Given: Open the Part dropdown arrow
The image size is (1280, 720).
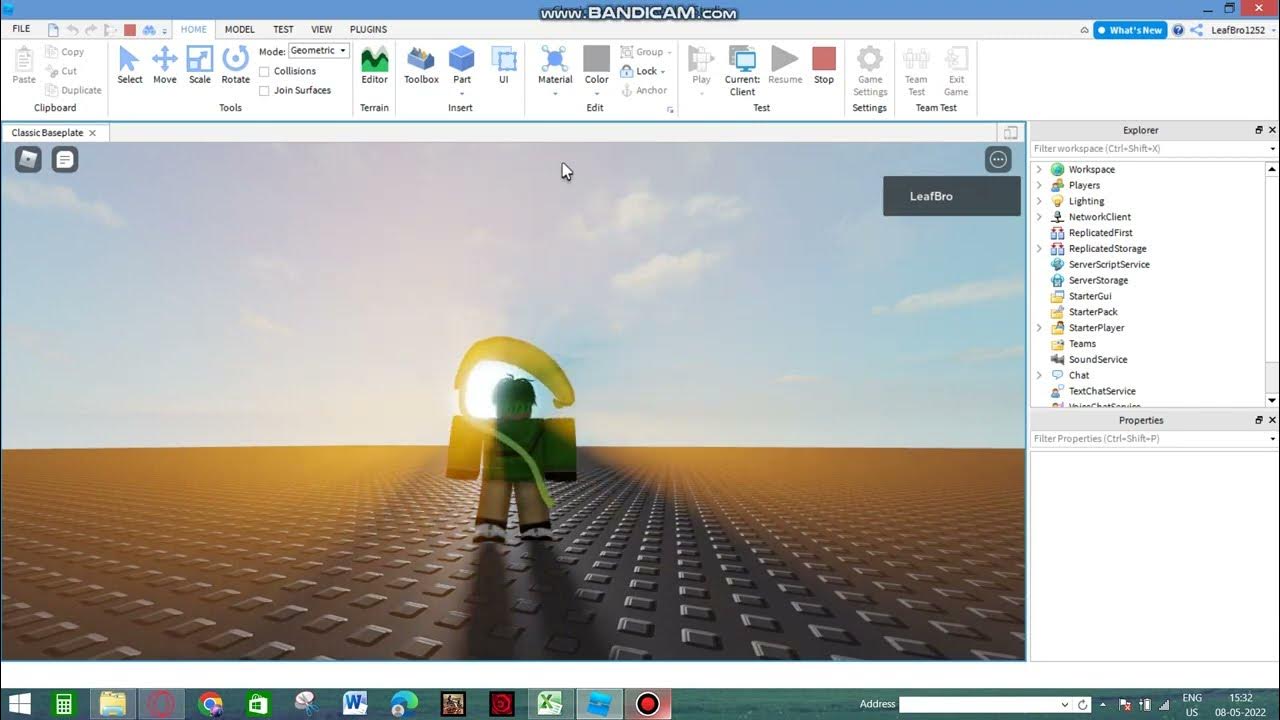Looking at the screenshot, I should tap(461, 93).
